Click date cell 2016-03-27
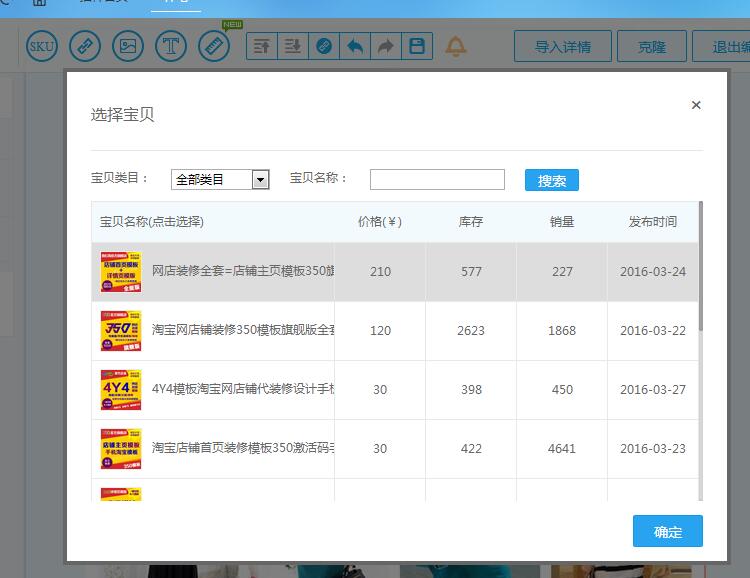This screenshot has height=578, width=750. (653, 389)
